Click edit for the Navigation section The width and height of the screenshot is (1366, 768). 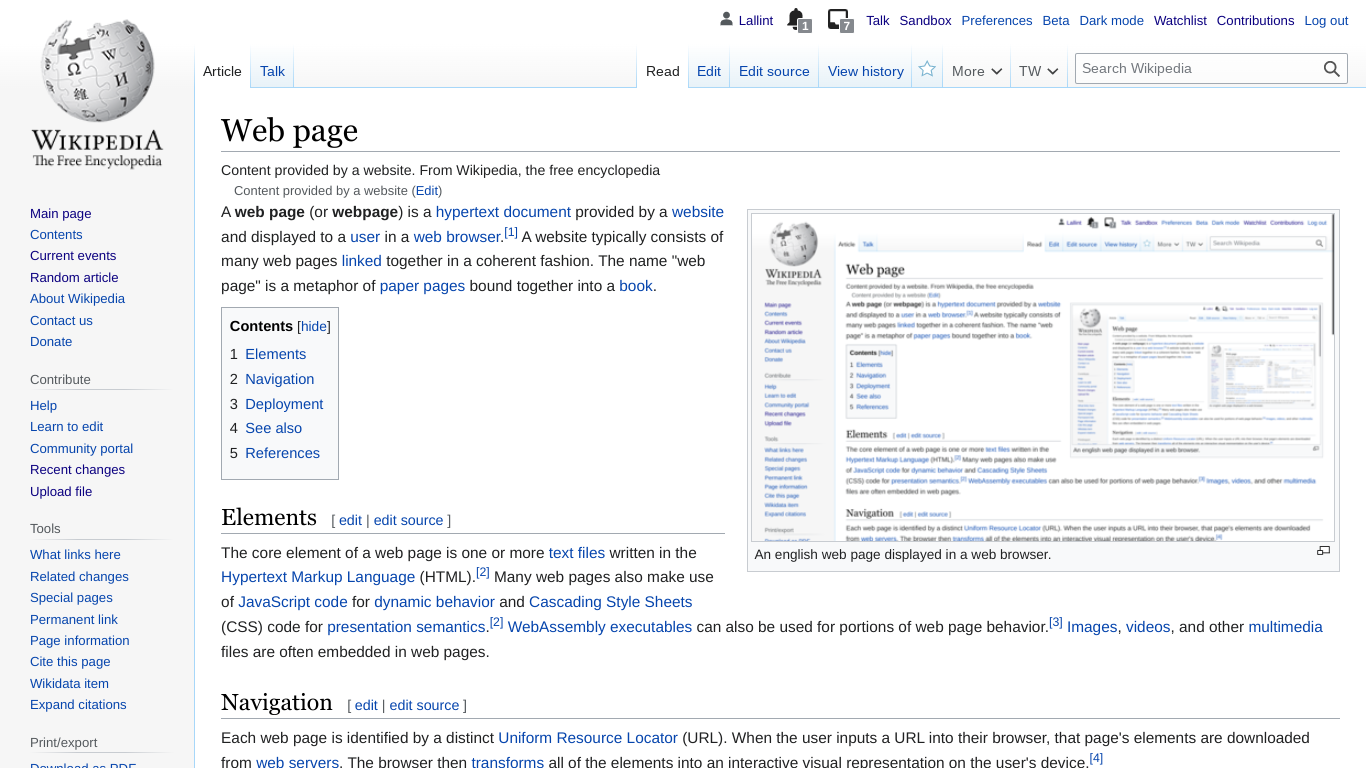click(x=366, y=705)
